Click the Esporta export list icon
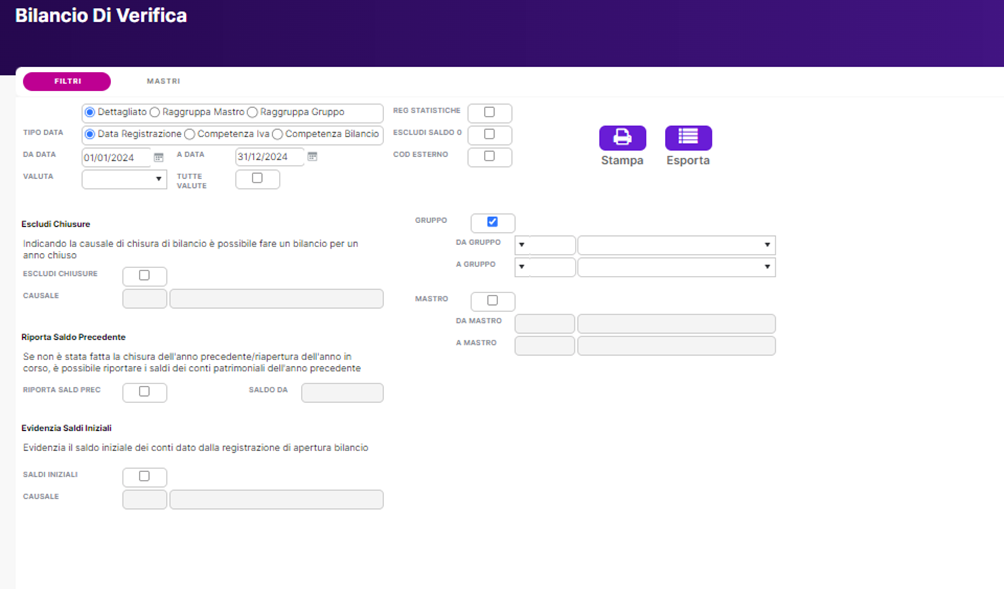 tap(688, 138)
